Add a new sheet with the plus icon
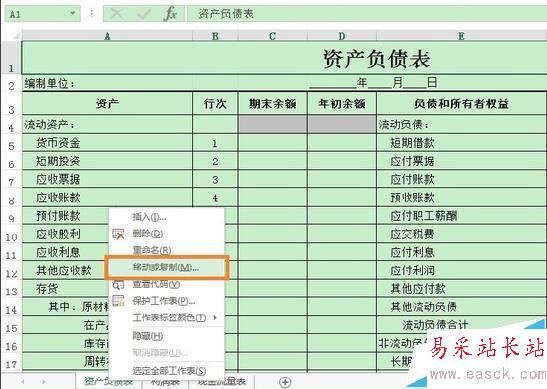547x389 pixels. click(x=285, y=382)
